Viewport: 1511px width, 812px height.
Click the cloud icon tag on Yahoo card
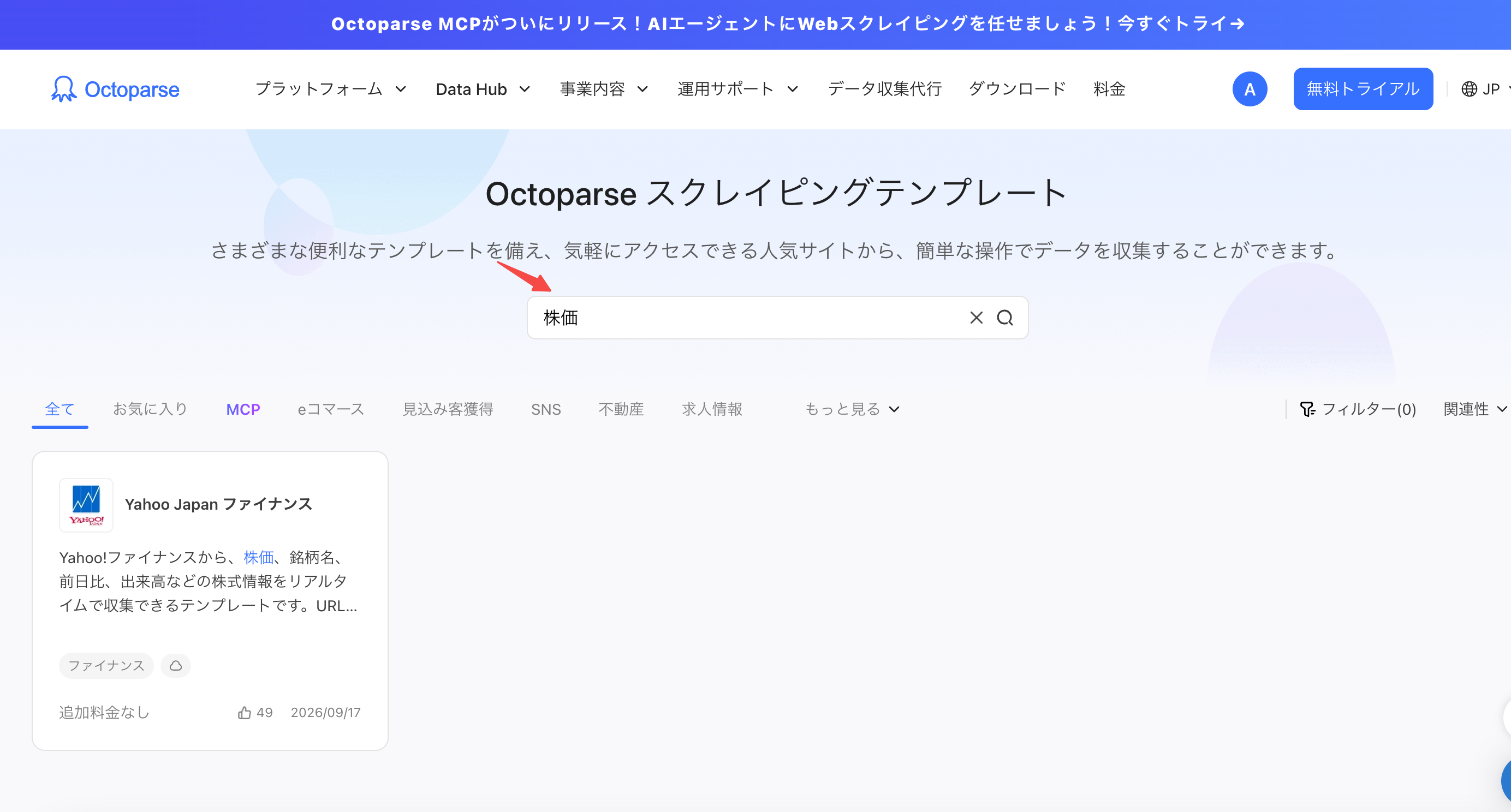pyautogui.click(x=175, y=665)
